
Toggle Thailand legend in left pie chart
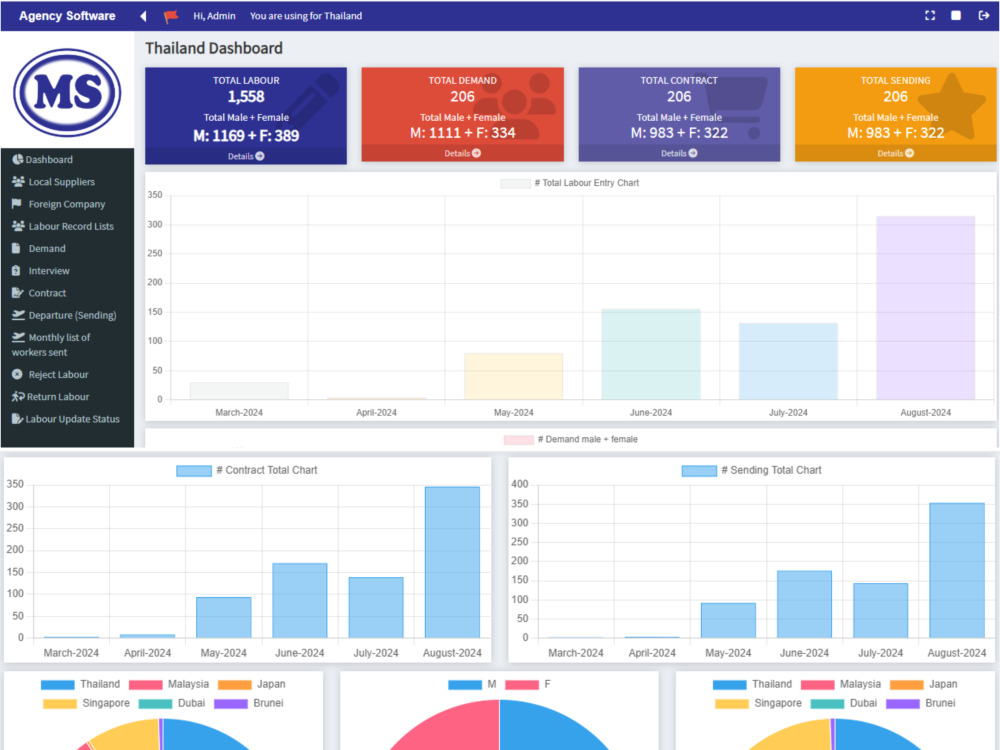coord(80,684)
